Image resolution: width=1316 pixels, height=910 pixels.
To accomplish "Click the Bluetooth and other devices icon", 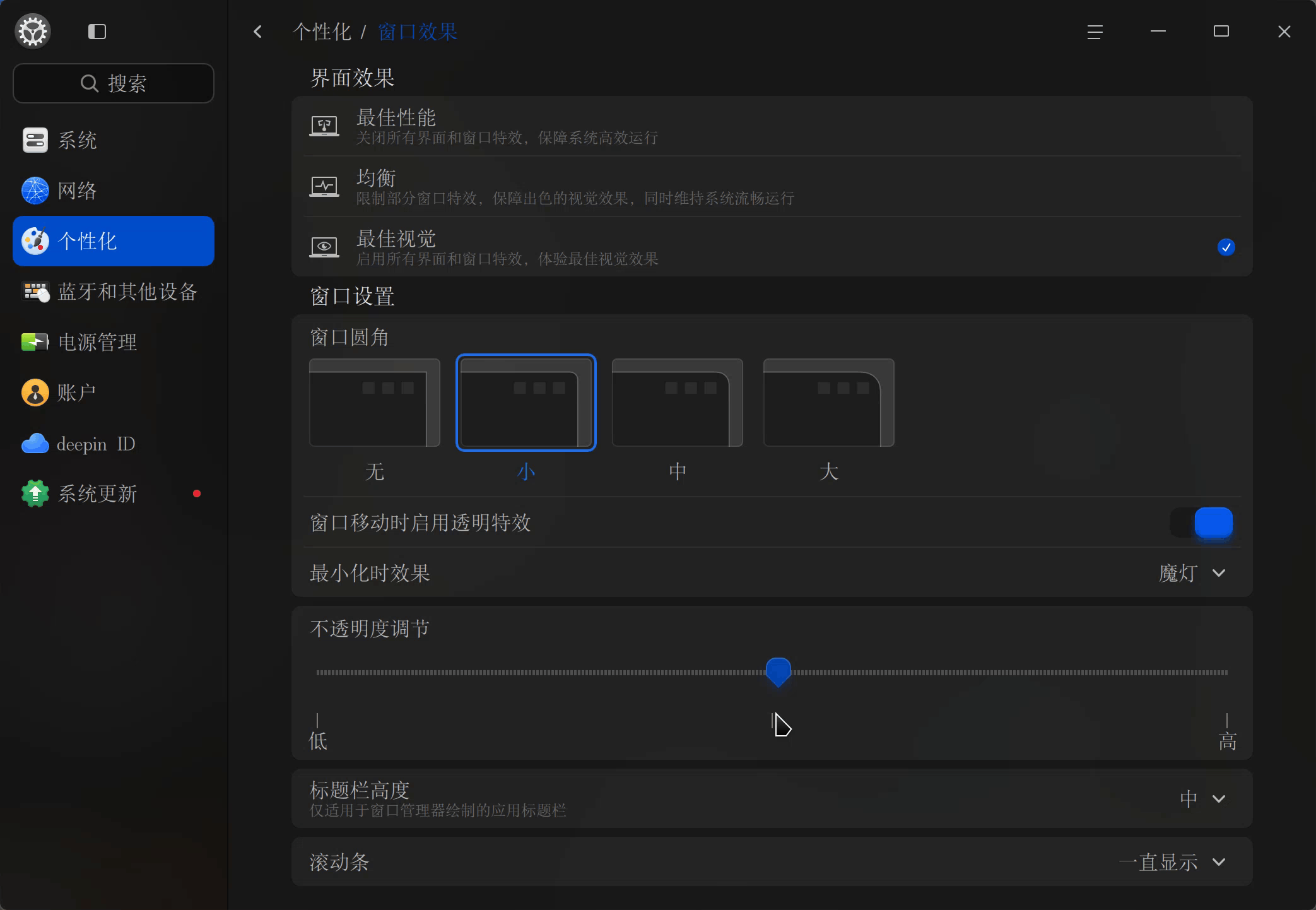I will [35, 292].
